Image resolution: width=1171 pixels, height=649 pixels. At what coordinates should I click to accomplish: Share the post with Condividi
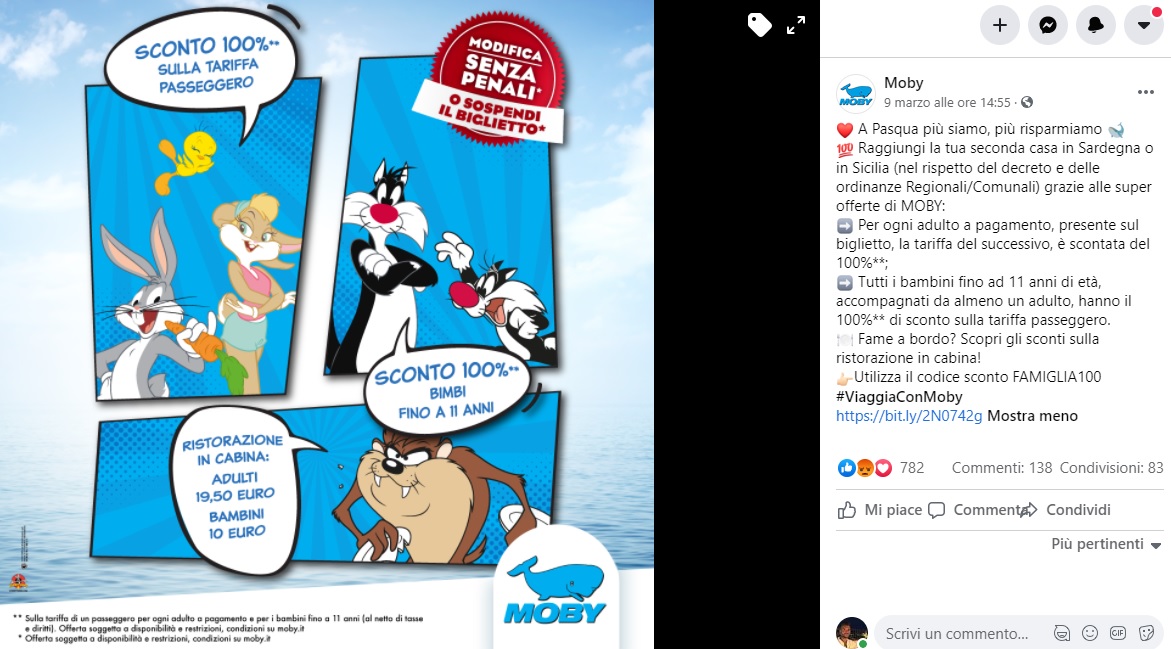[x=1065, y=510]
